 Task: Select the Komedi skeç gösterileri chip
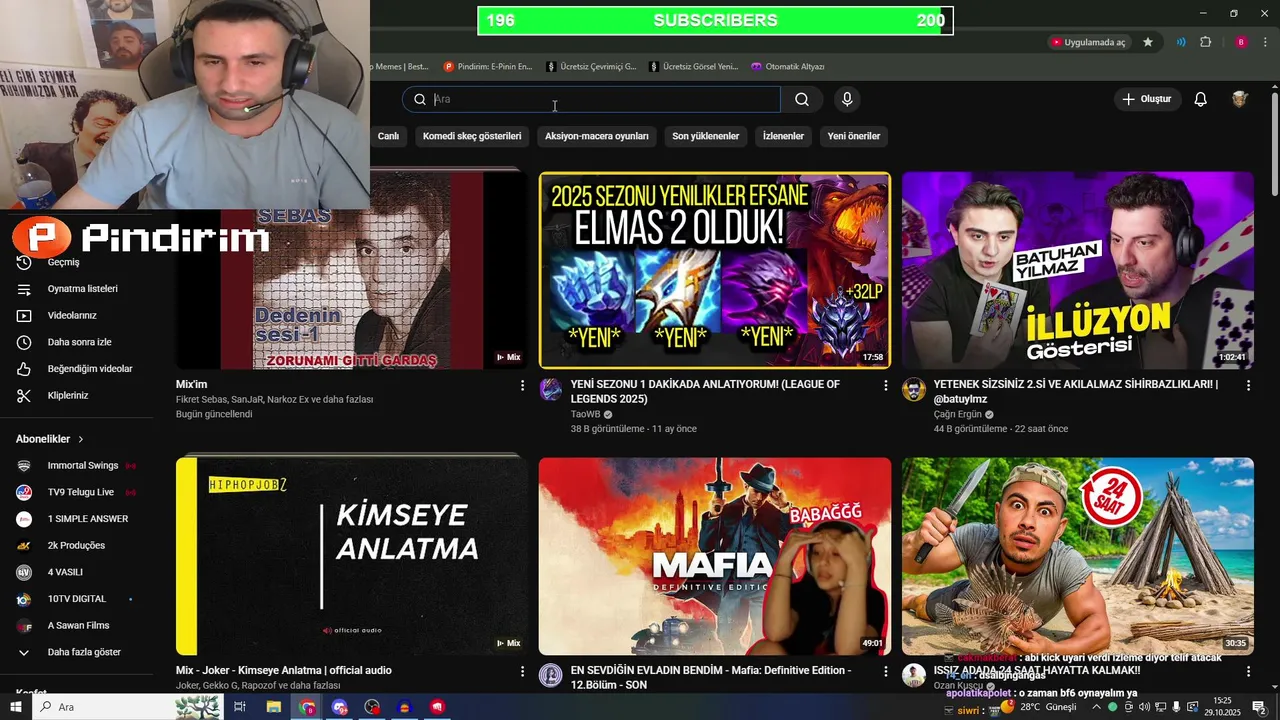(472, 136)
